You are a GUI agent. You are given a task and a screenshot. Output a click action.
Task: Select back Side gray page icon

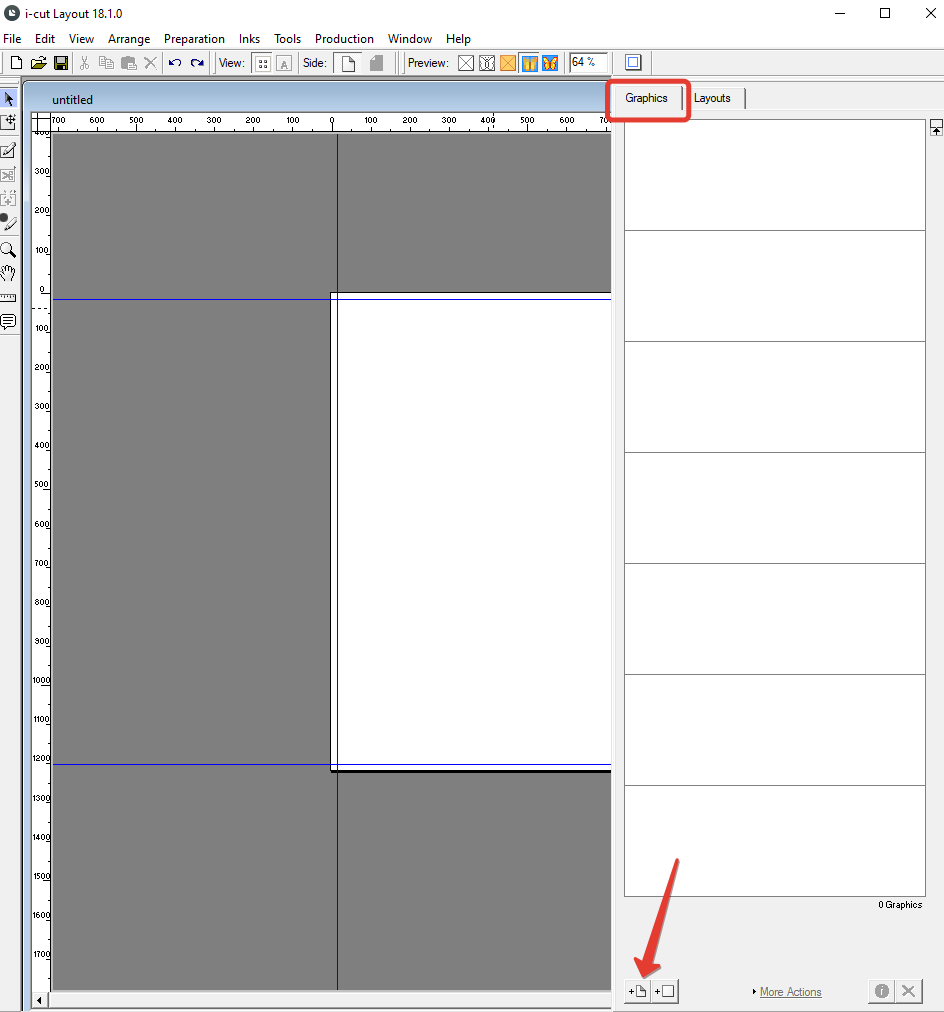click(376, 63)
